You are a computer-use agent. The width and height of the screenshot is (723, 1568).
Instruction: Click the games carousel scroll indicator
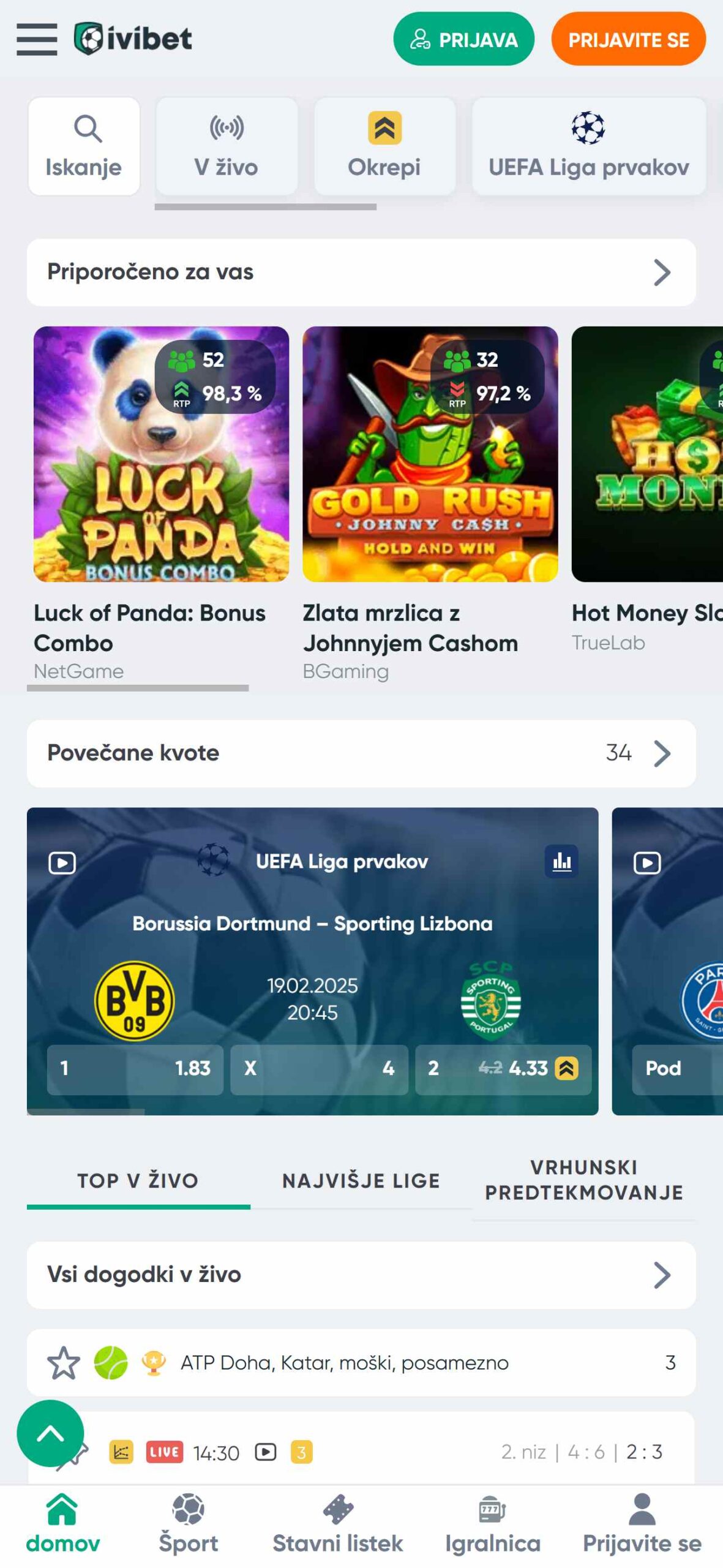138,688
